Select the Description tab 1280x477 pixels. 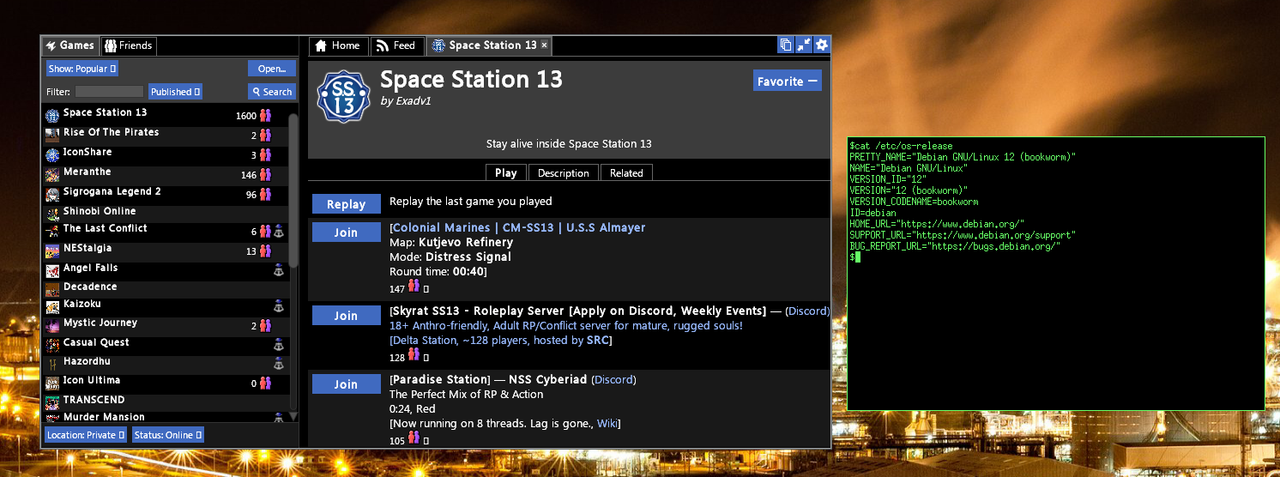[563, 172]
